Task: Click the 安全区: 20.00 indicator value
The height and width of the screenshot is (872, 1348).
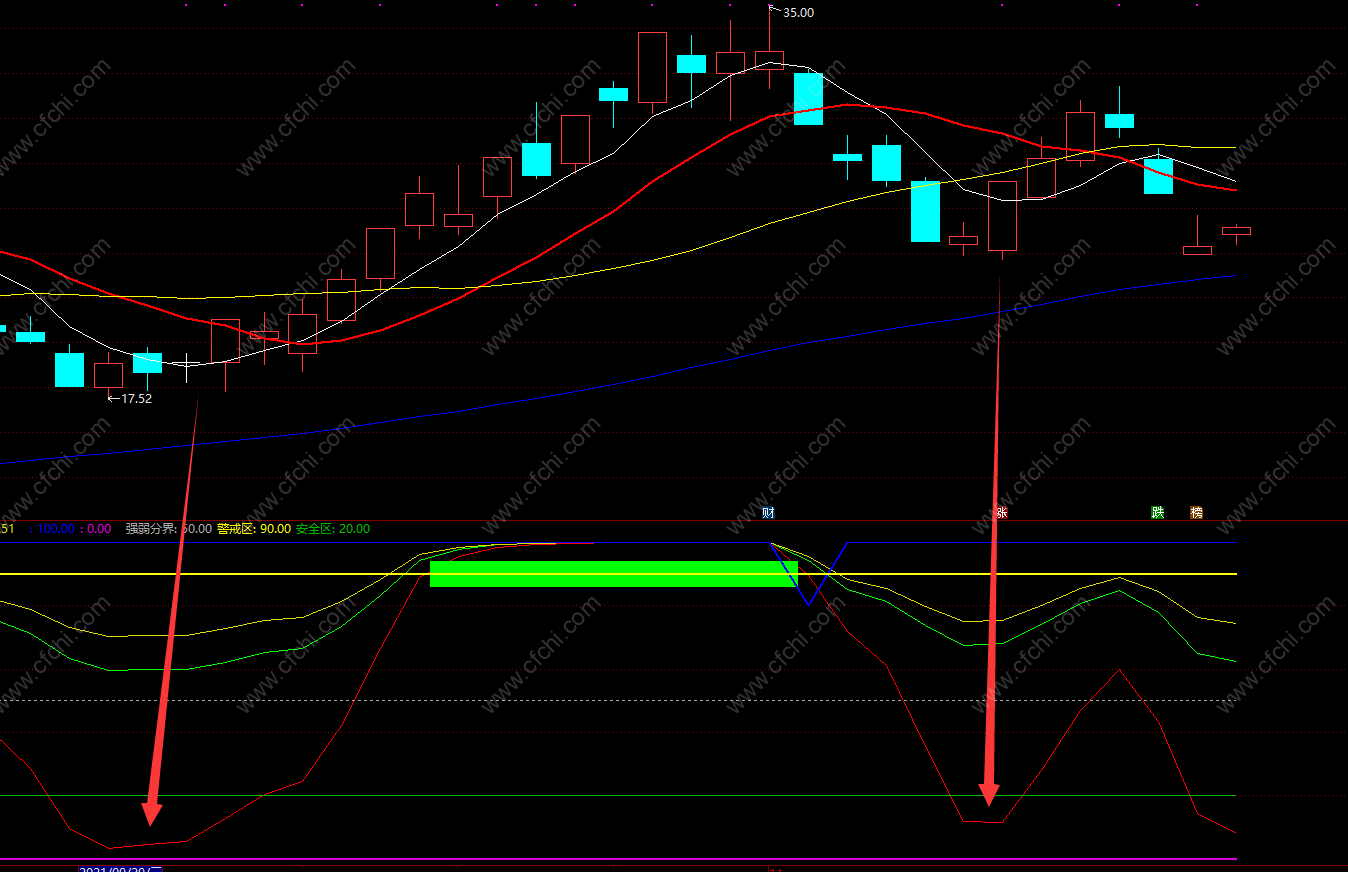Action: click(x=333, y=529)
